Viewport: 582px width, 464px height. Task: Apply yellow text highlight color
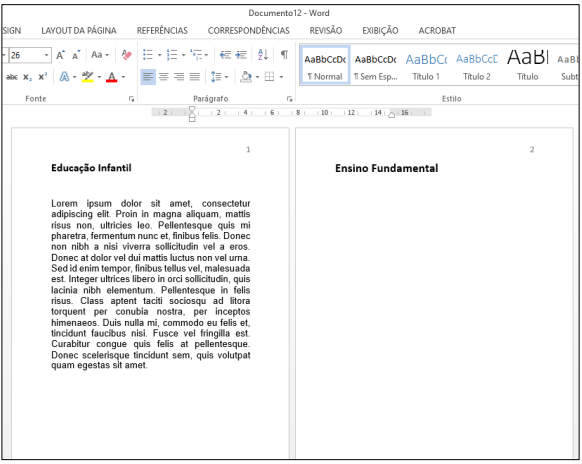click(88, 77)
